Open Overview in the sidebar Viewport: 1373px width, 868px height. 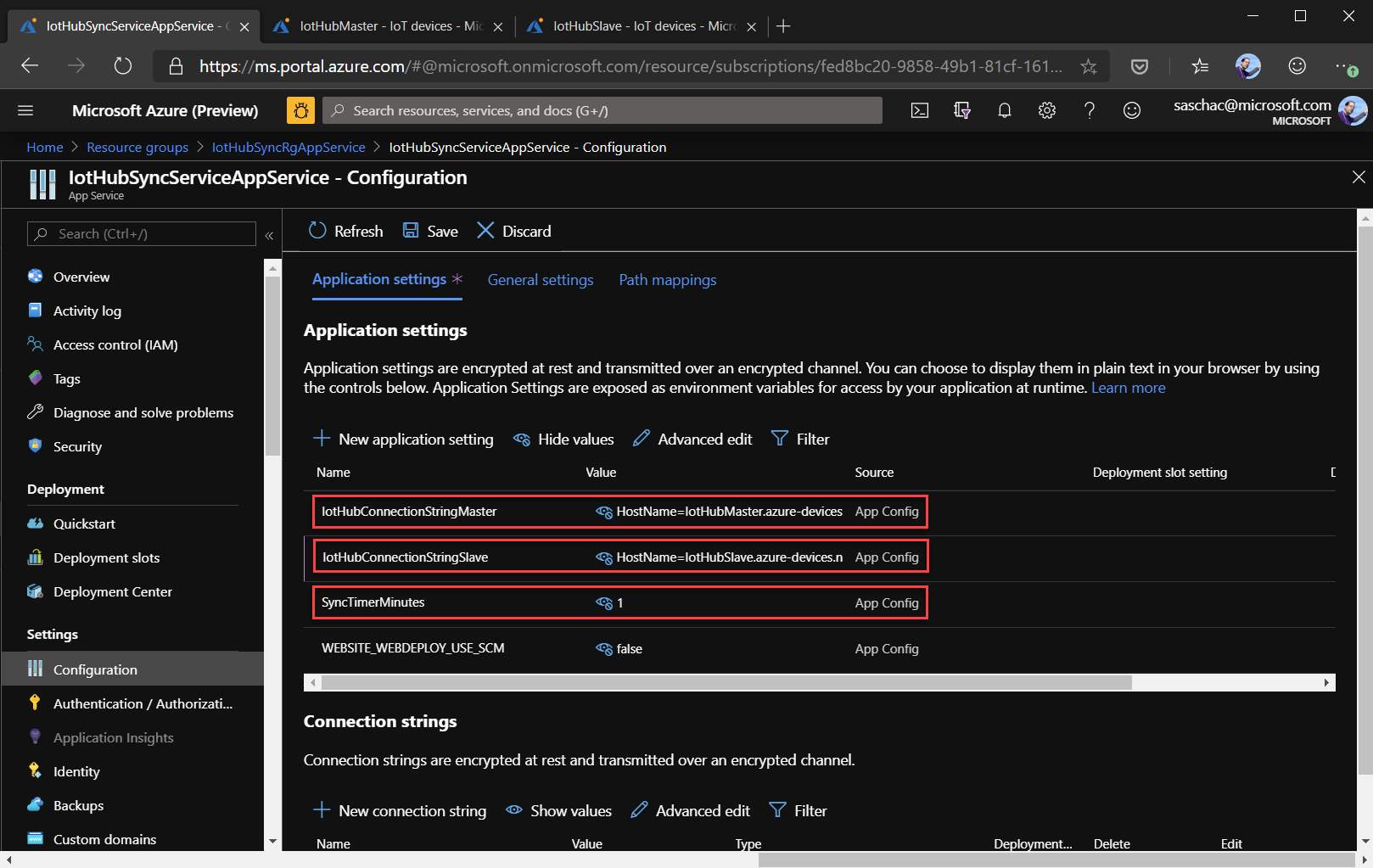81,277
